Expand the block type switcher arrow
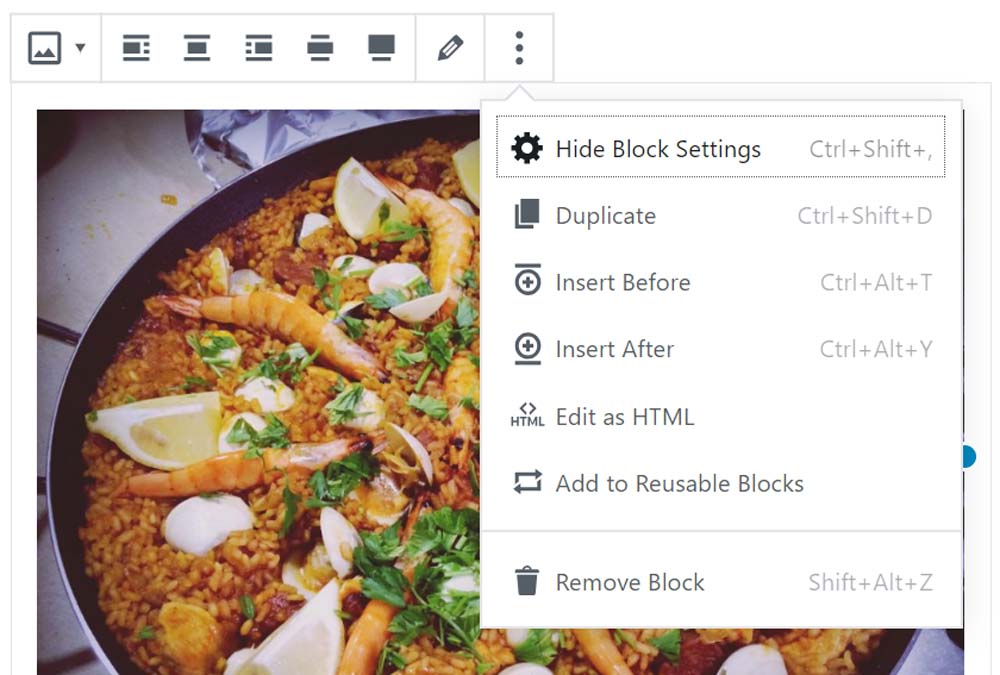The image size is (1000, 675). [81, 48]
